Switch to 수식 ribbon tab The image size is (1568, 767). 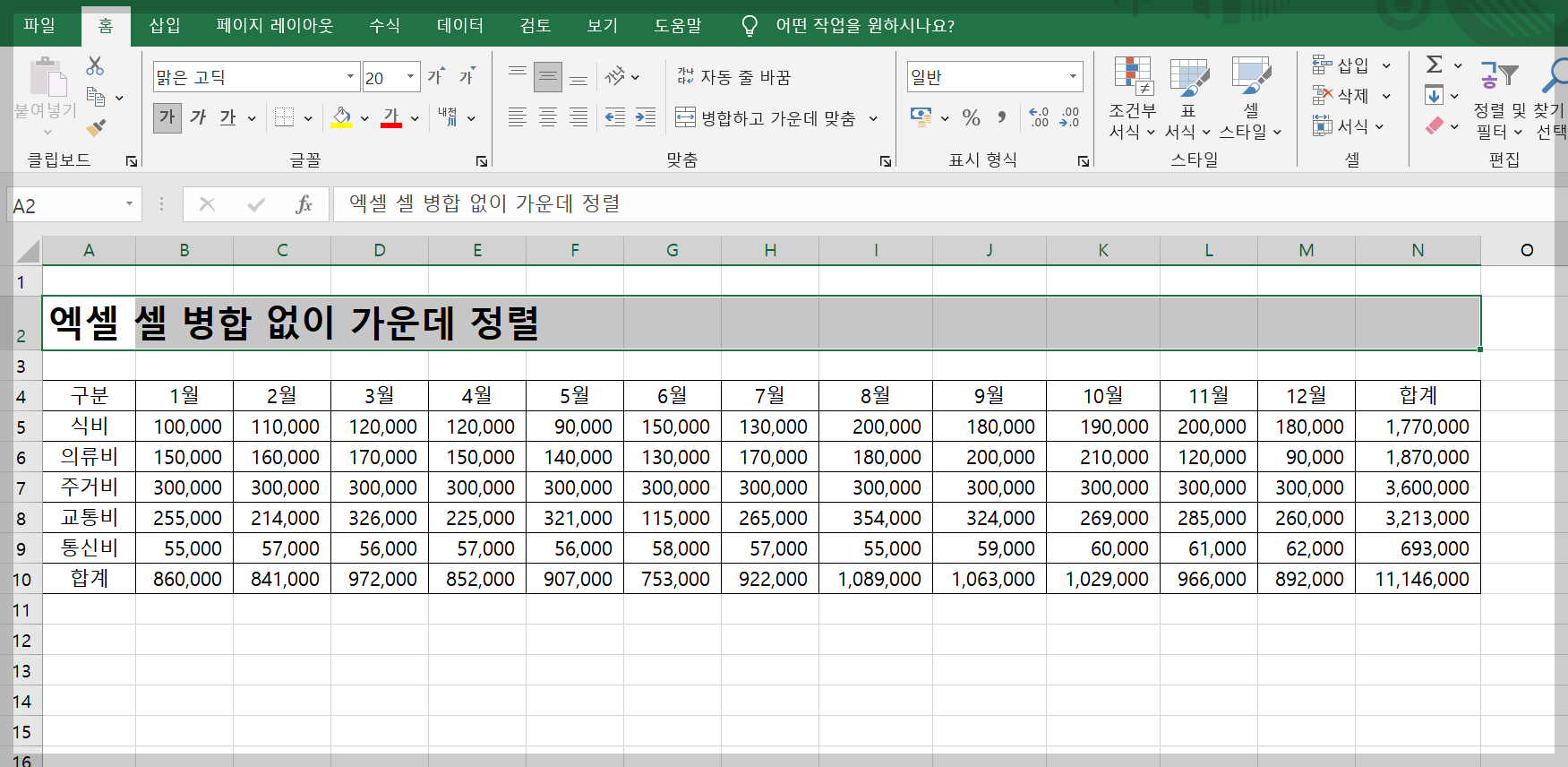385,25
